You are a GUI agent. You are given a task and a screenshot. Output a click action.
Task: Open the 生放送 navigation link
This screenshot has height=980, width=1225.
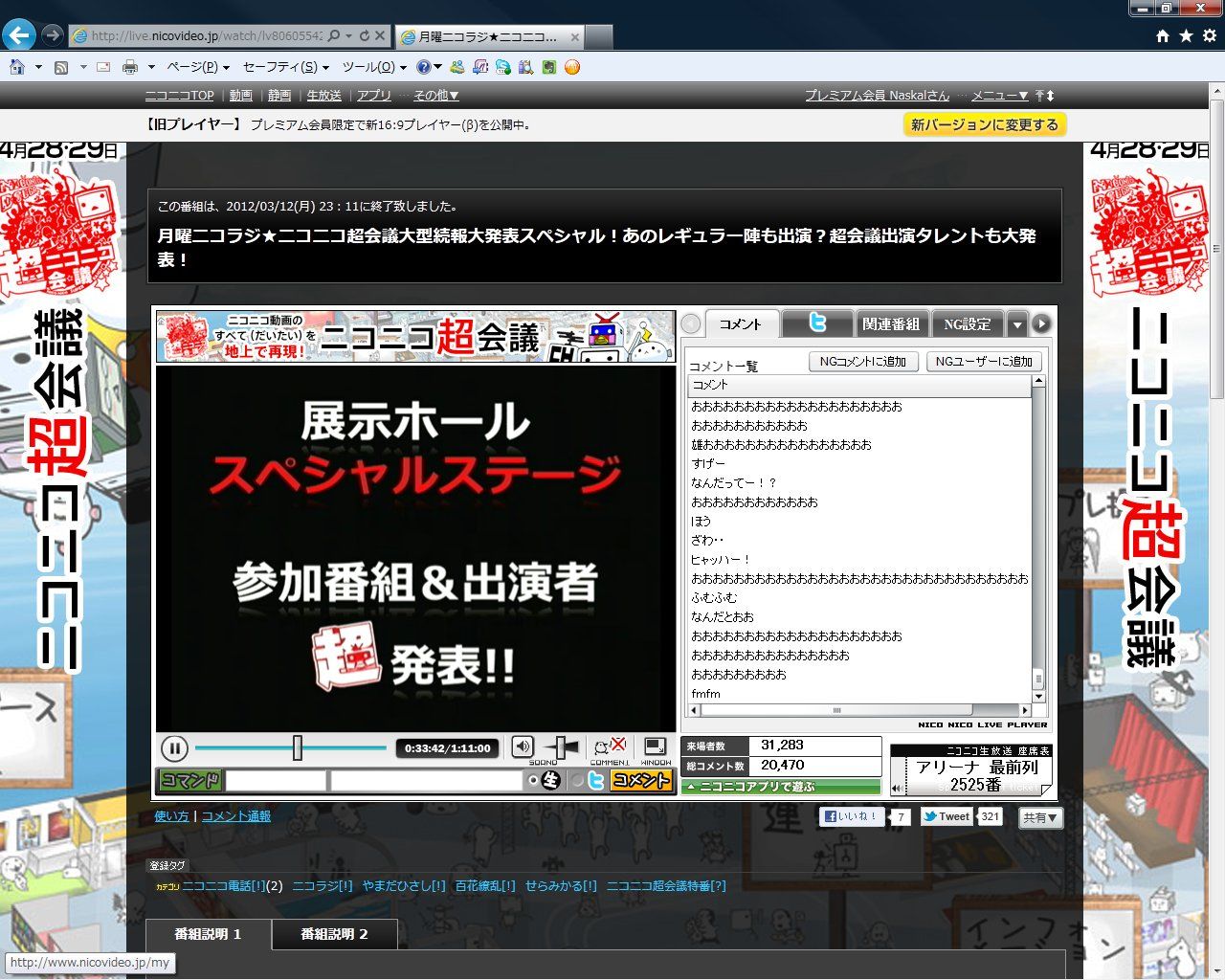(x=324, y=96)
